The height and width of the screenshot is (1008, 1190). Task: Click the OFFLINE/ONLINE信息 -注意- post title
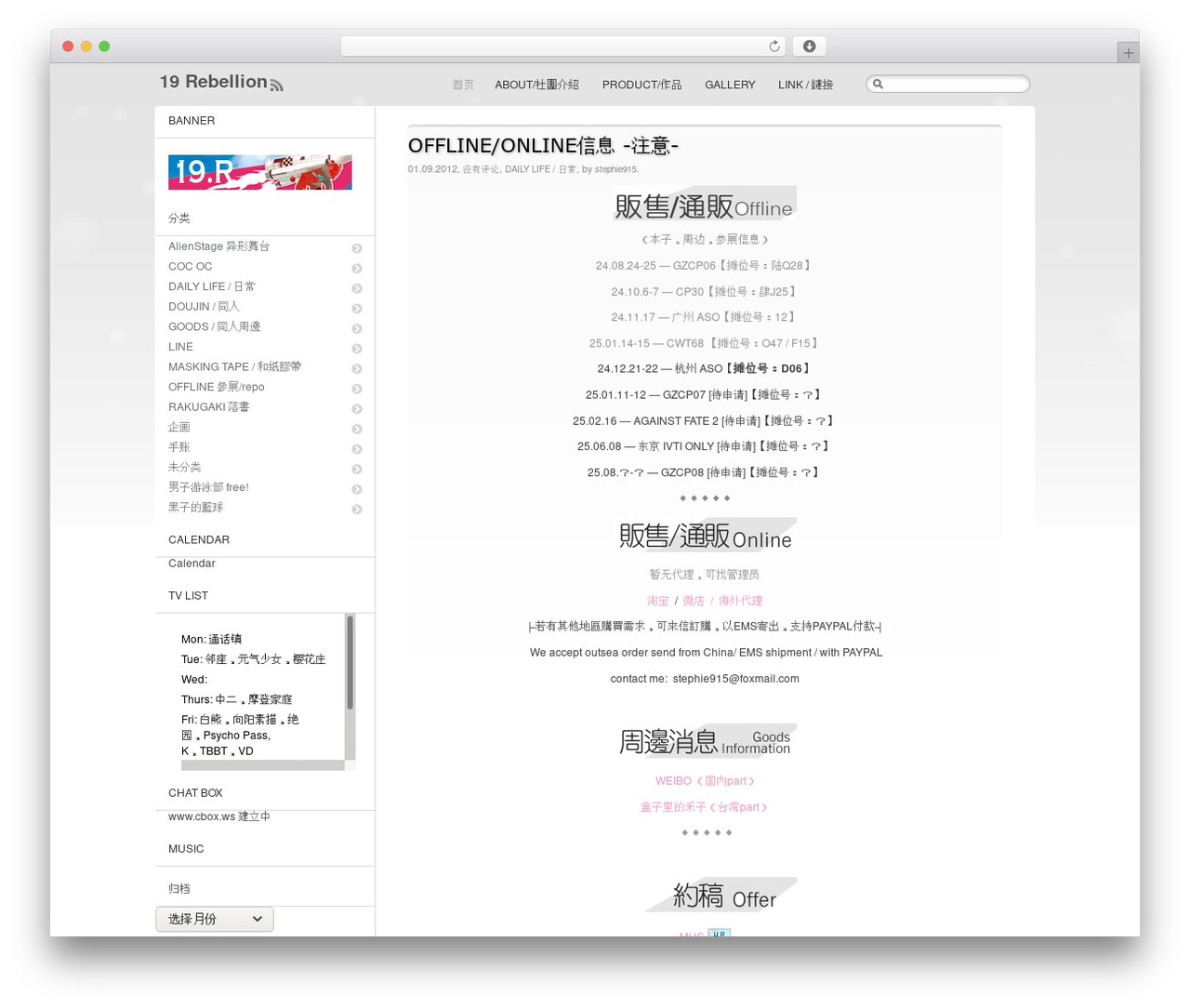point(543,145)
